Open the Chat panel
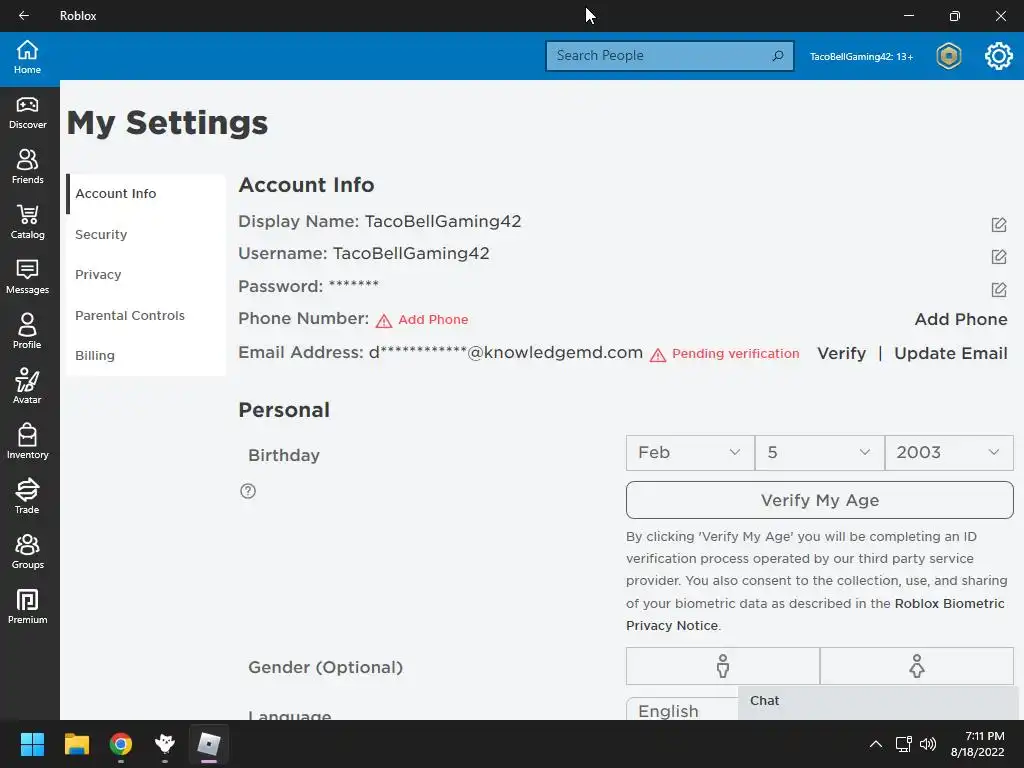 [x=878, y=701]
